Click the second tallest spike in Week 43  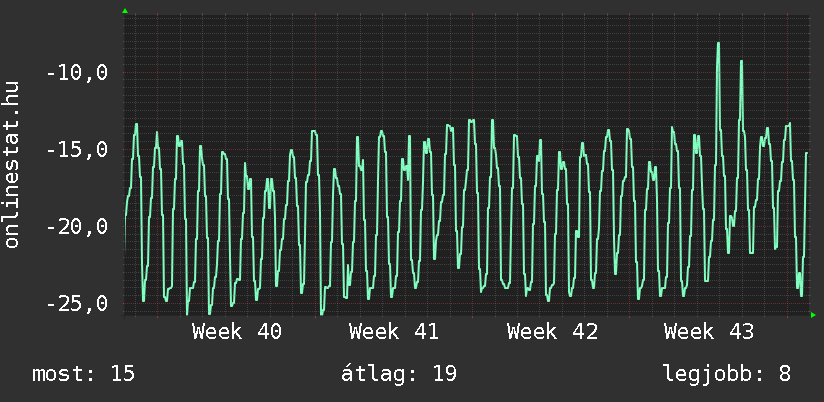(x=741, y=61)
